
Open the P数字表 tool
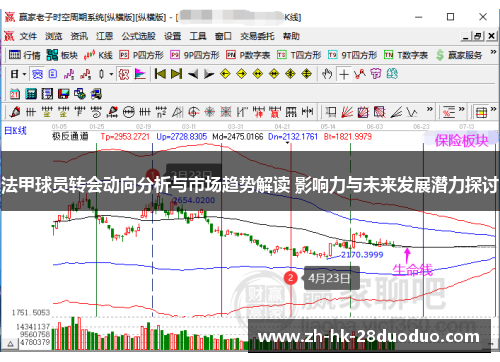(248, 55)
